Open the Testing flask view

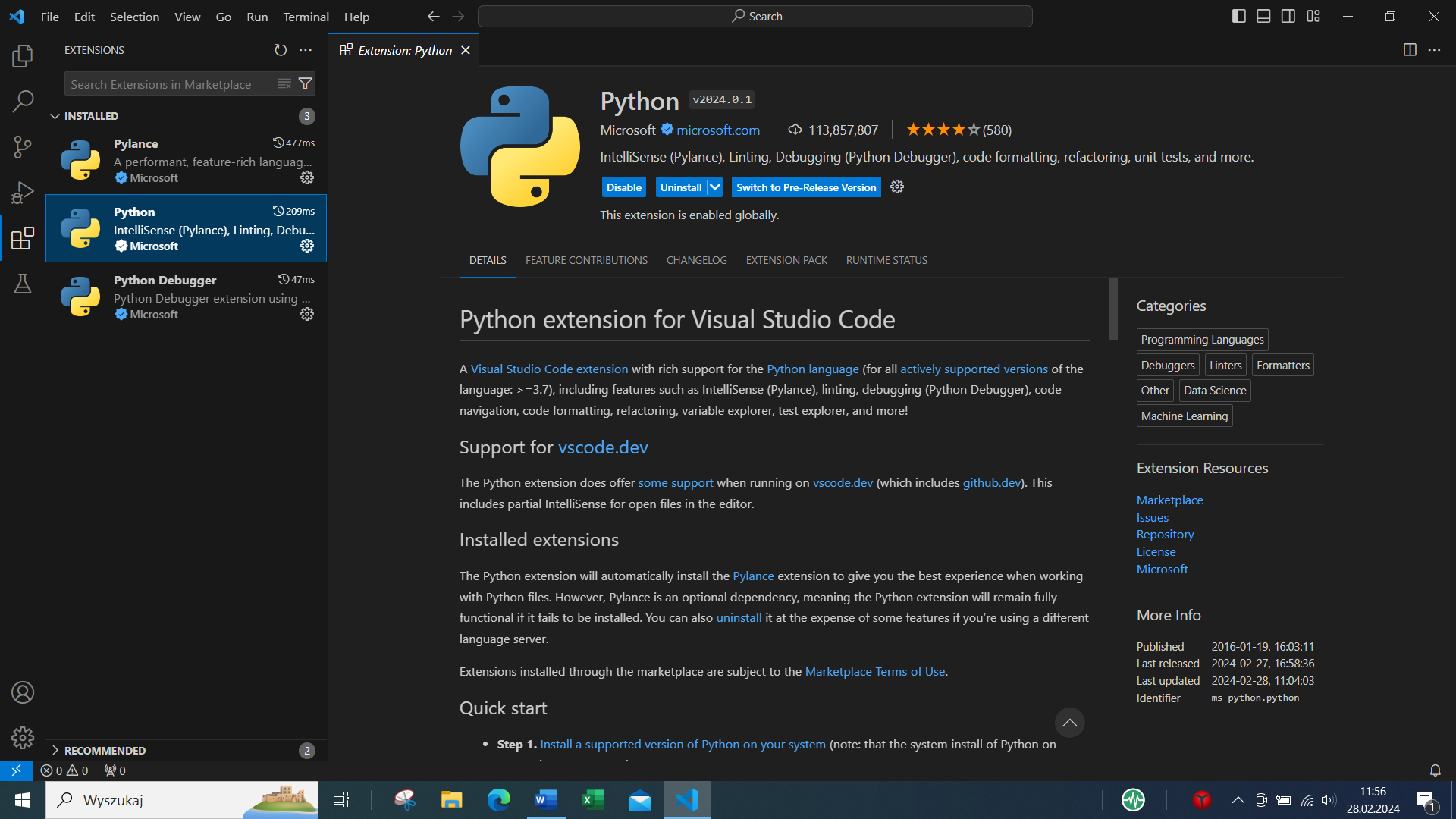23,284
